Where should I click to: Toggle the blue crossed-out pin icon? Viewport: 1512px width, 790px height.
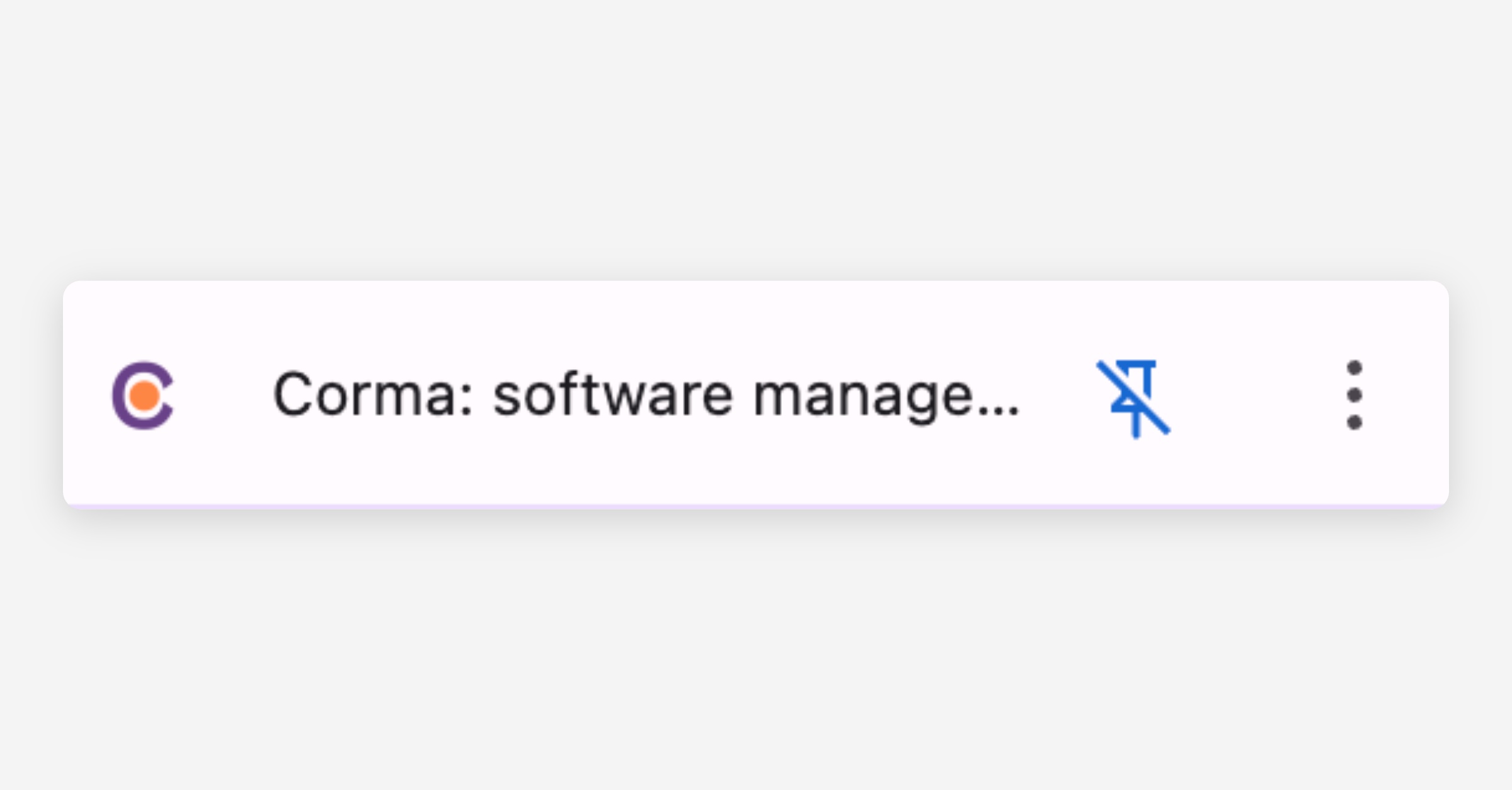1133,397
